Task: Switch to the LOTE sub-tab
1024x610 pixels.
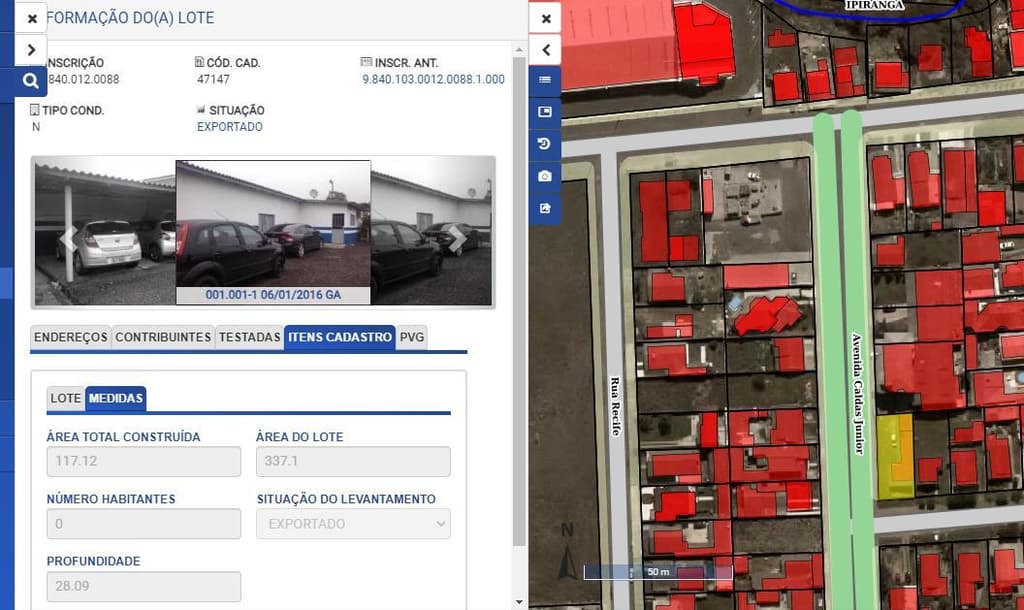Action: tap(65, 398)
